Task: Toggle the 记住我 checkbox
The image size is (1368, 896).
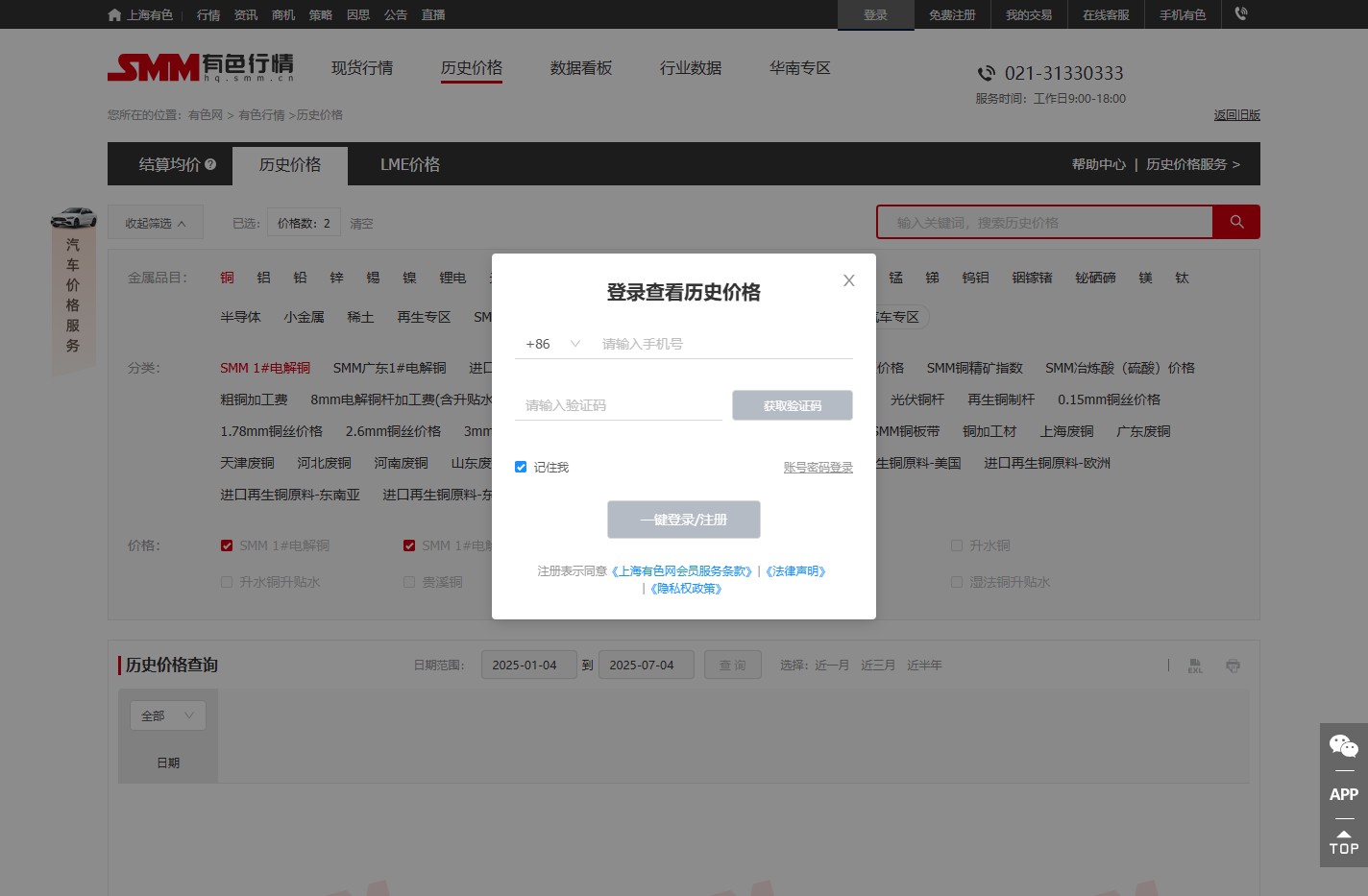Action: 521,467
